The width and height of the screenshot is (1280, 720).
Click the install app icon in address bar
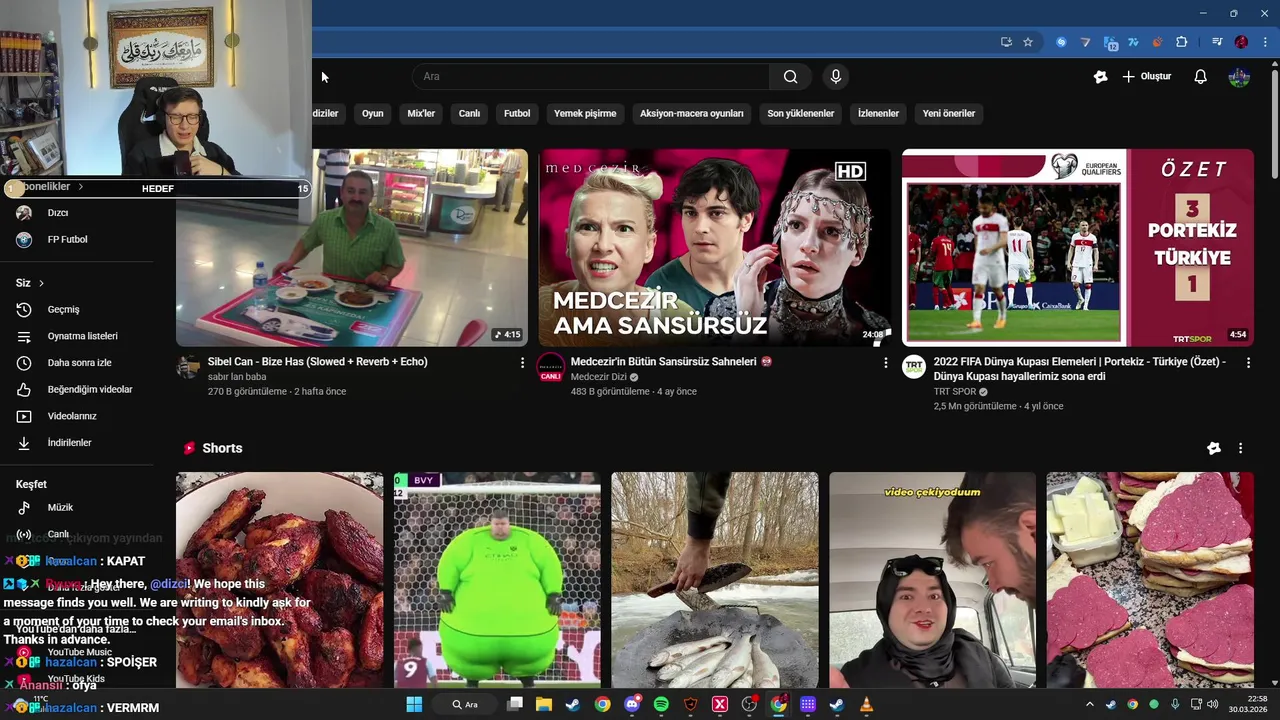coord(1006,42)
